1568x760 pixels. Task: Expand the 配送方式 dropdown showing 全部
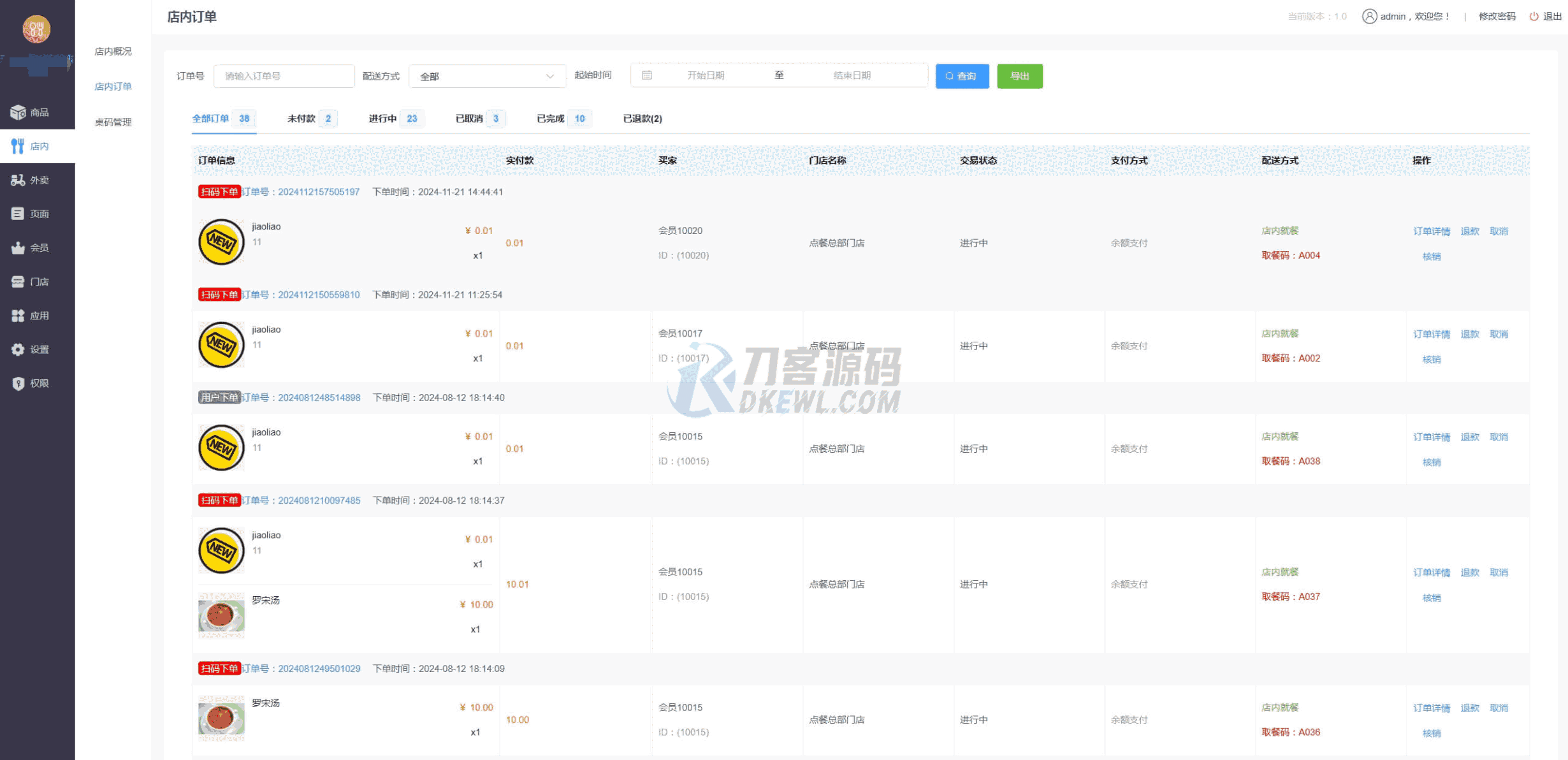coord(487,77)
